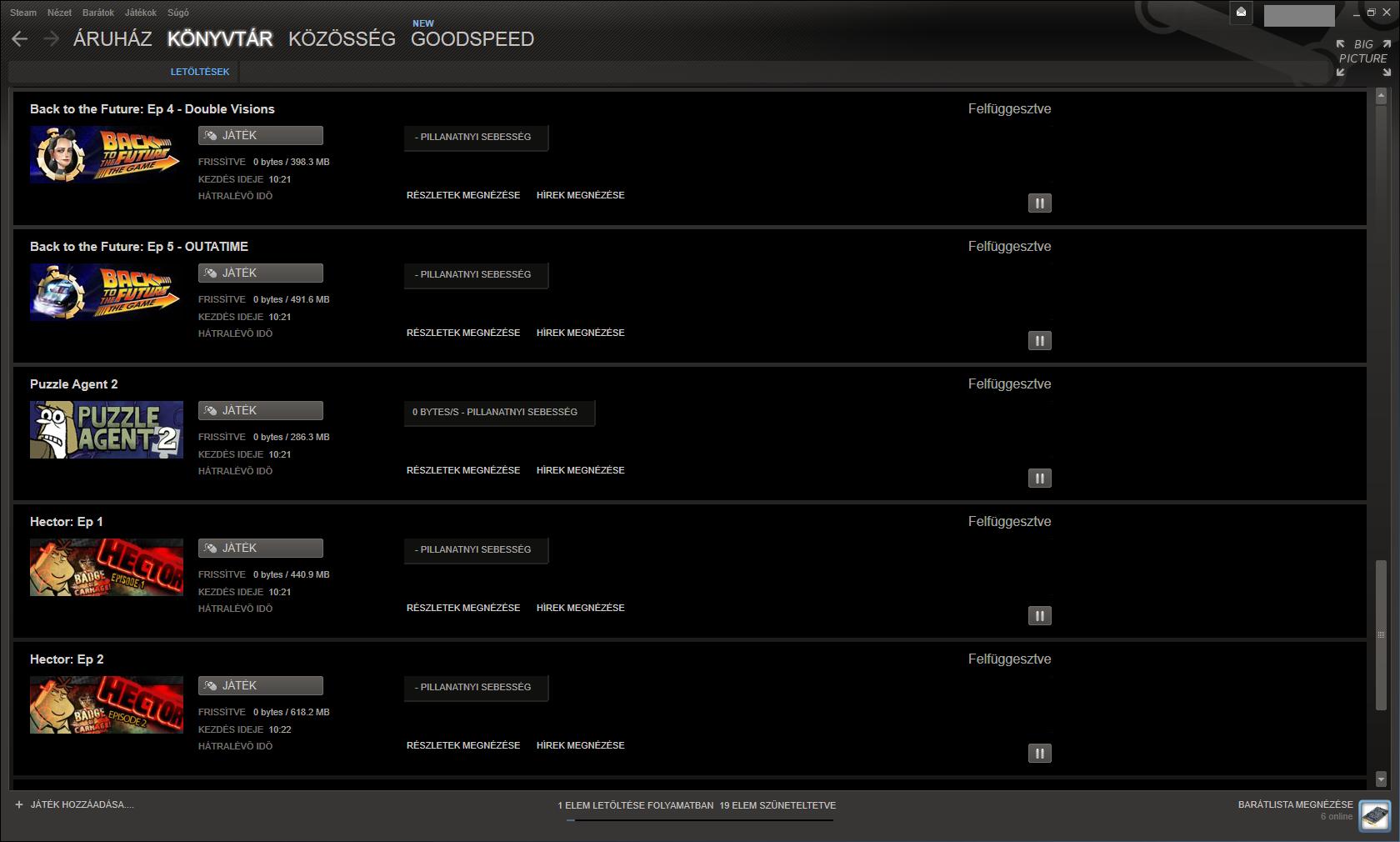The image size is (1400, 842).
Task: Pause Back to the Future Ep 4 download
Action: 1039,203
